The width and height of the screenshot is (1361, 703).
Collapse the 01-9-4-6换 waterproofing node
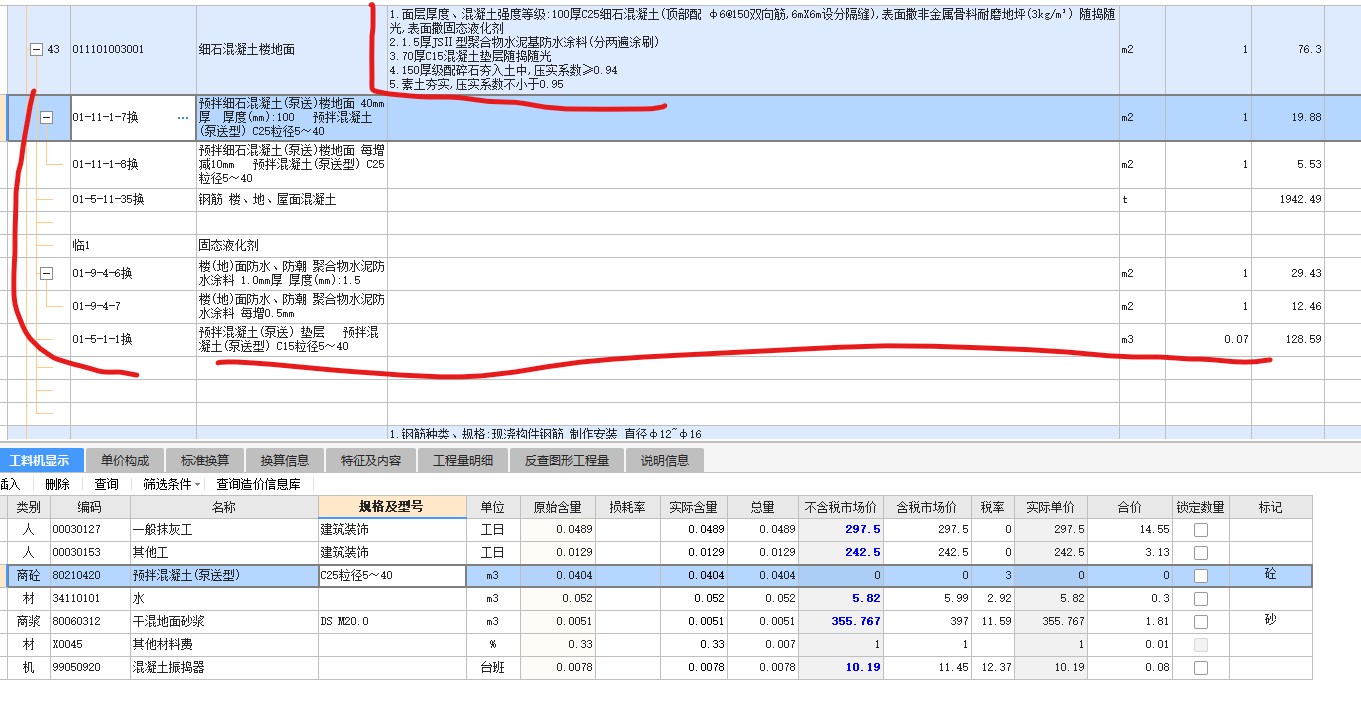pos(46,273)
